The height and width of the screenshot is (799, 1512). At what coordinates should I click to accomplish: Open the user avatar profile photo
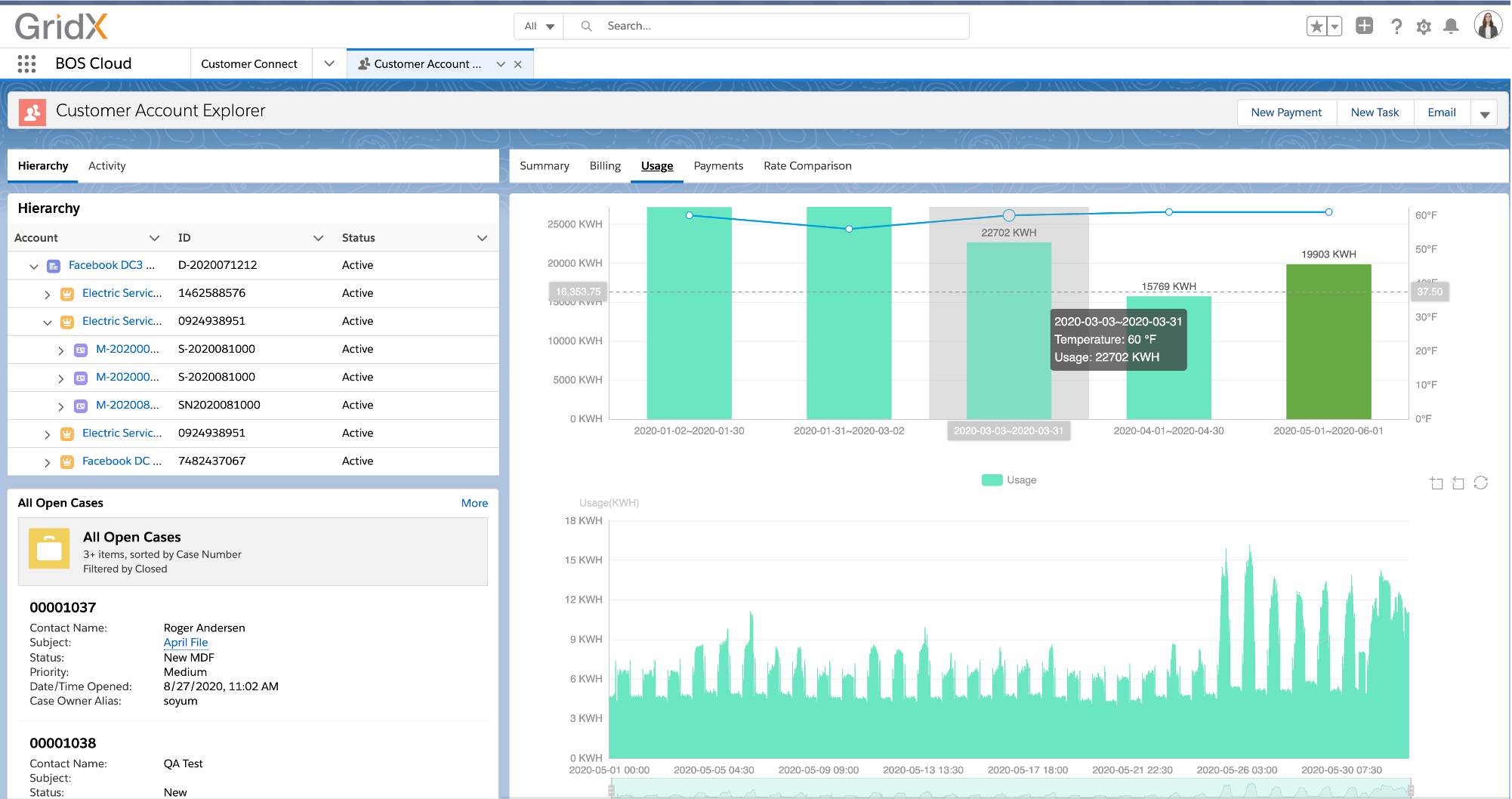[x=1487, y=25]
